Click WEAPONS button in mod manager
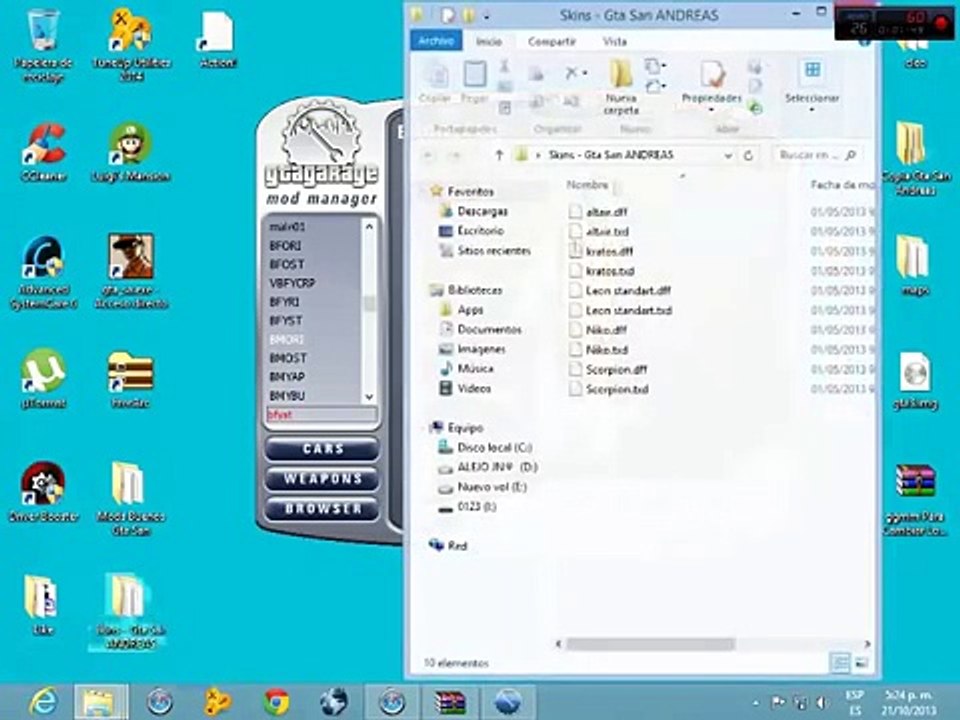This screenshot has width=960, height=720. [322, 479]
